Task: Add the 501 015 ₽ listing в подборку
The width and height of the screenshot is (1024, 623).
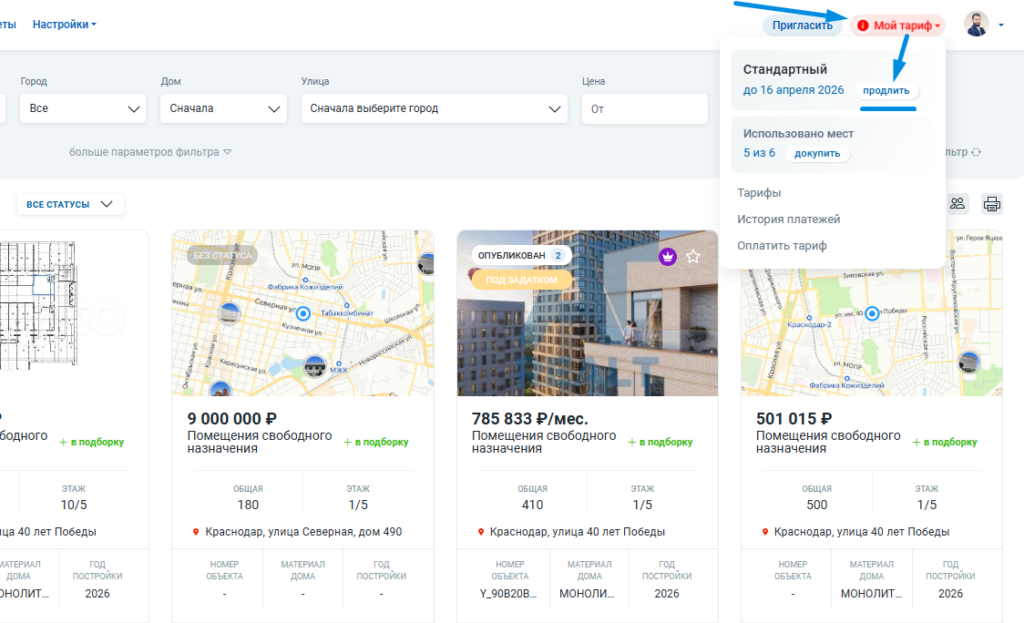Action: pos(944,442)
